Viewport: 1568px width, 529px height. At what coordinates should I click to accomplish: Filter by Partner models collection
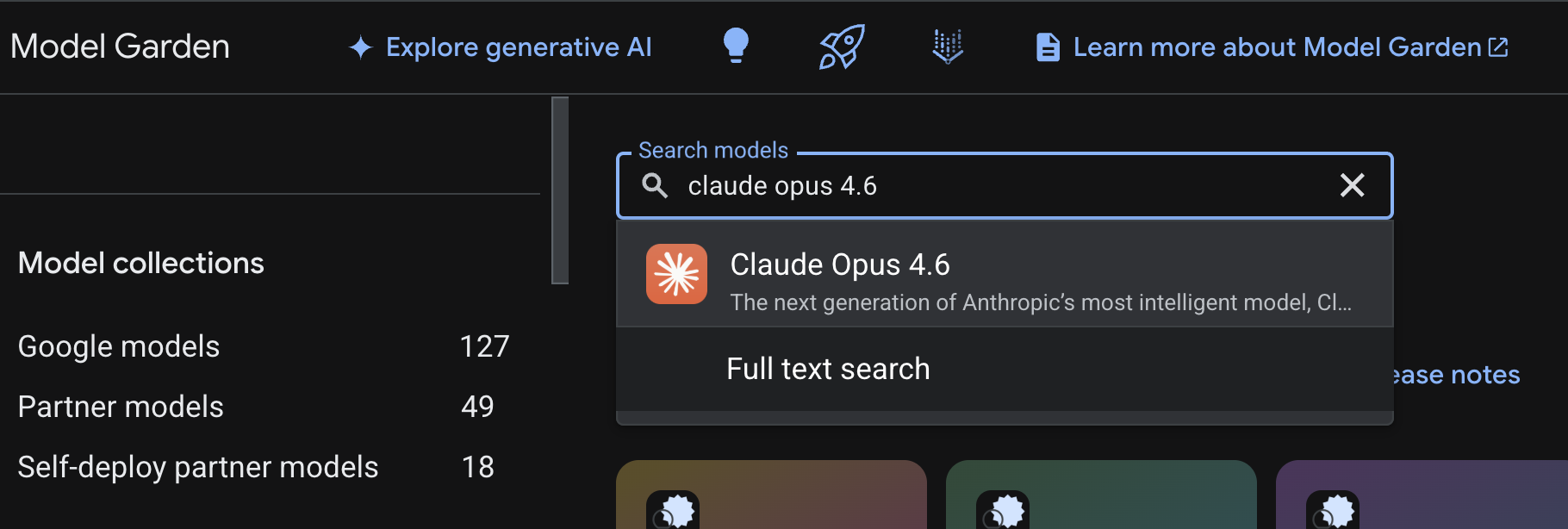click(121, 407)
